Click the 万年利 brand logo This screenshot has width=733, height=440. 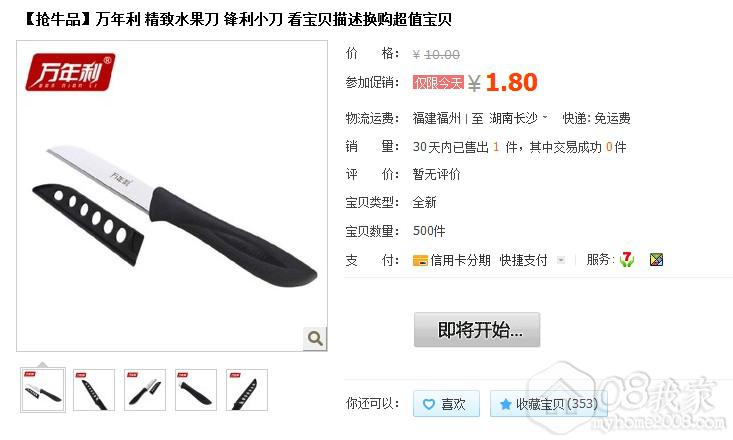coord(70,72)
